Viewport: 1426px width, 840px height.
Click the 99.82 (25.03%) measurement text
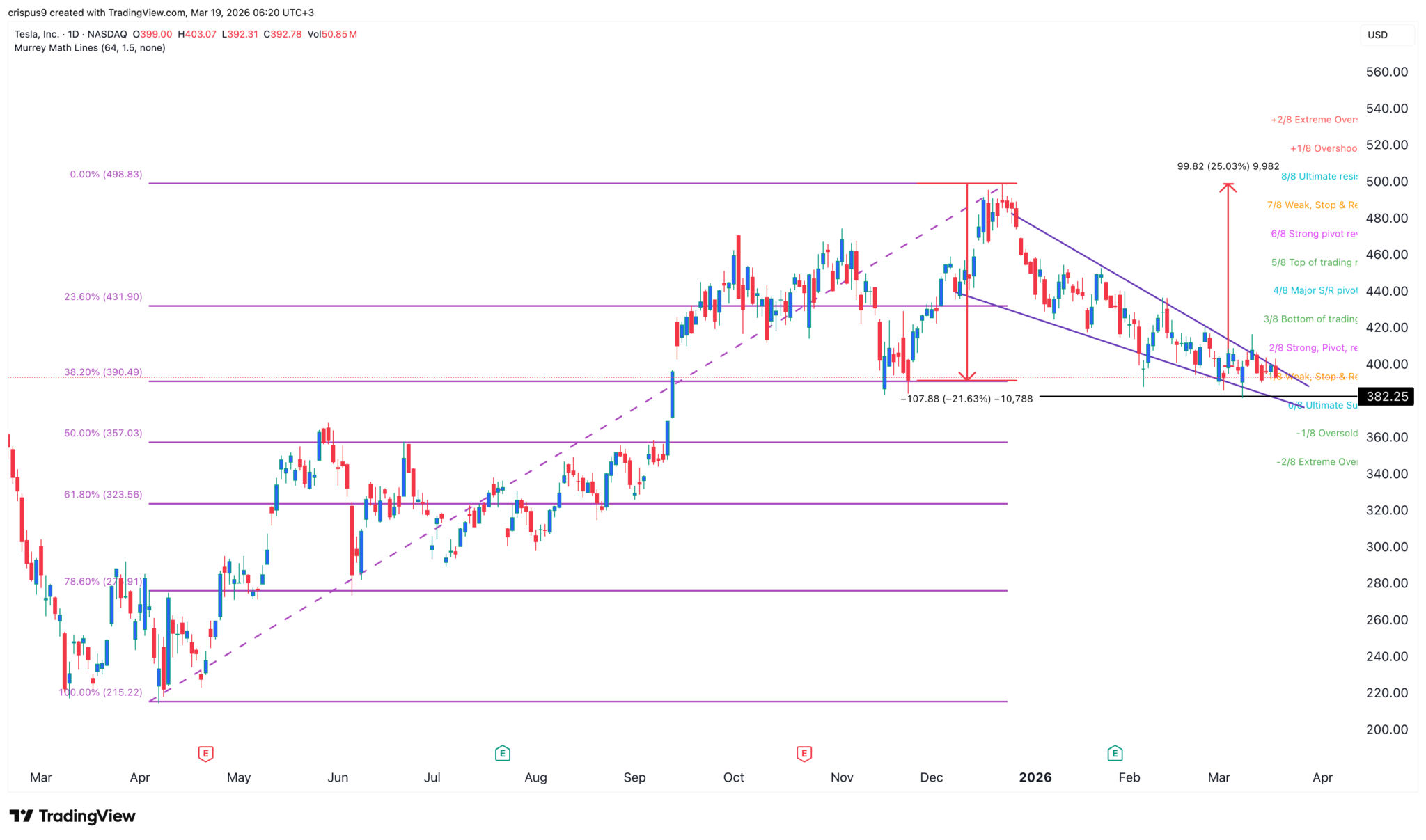tap(1228, 166)
